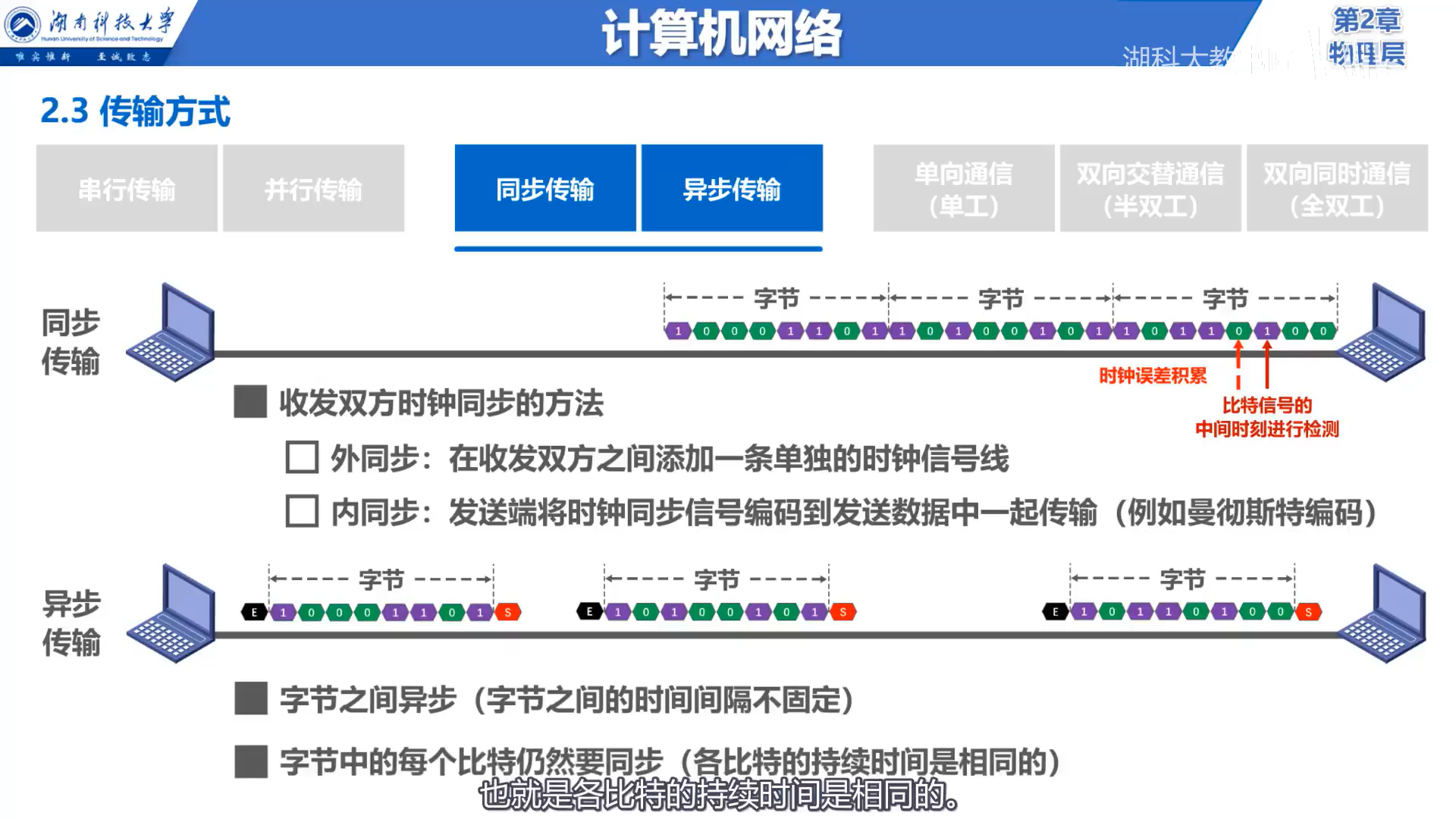Screen dimensions: 1456x819
Task: Tick the hollow box before 内同步
Action: coord(302,511)
